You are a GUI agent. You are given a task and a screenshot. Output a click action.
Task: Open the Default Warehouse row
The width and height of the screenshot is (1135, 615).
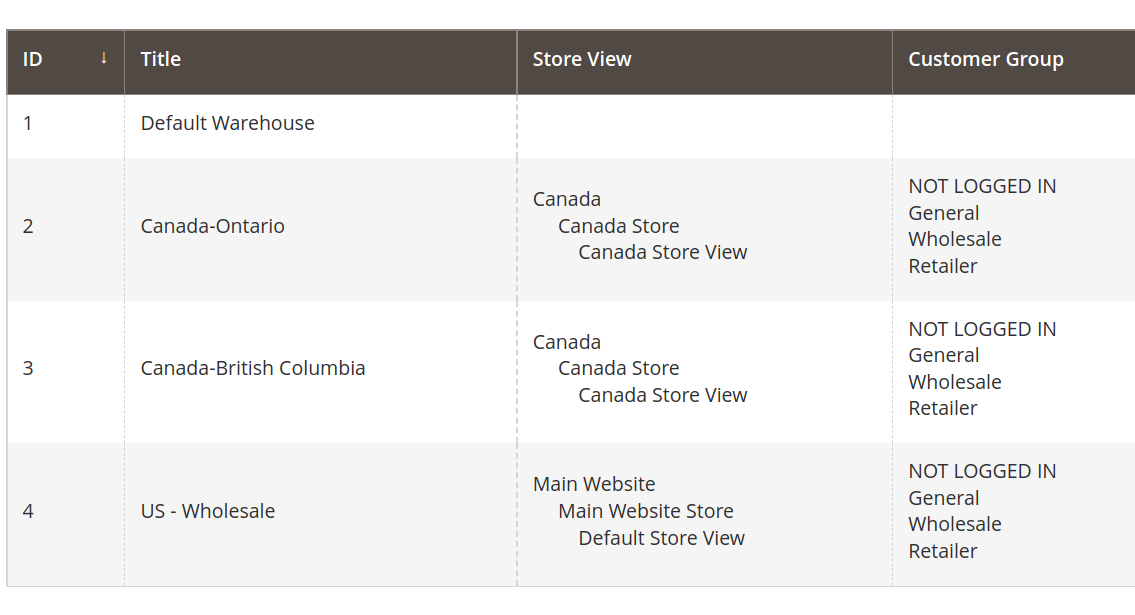click(x=571, y=126)
